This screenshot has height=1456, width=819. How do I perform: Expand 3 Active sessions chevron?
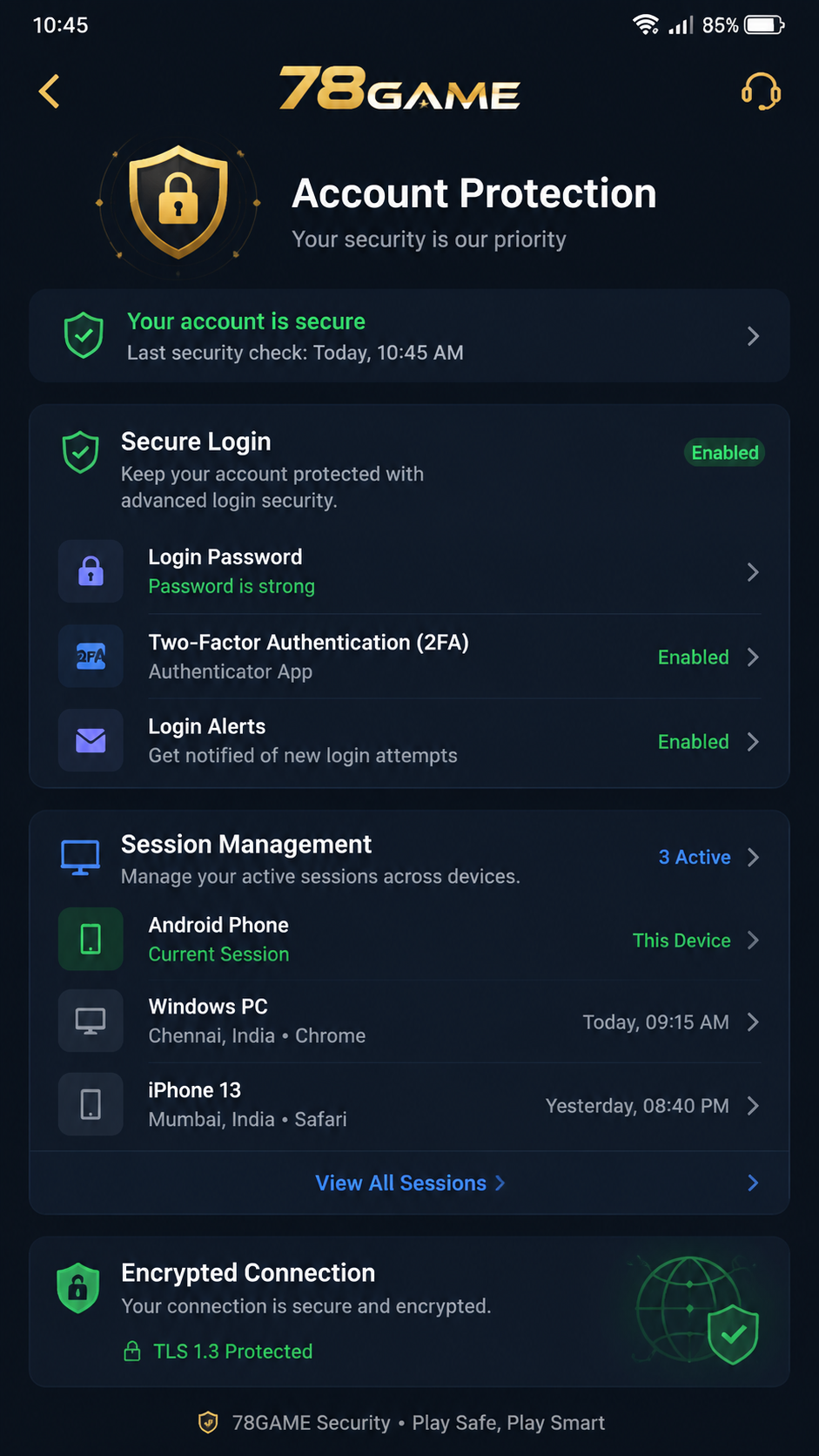753,857
